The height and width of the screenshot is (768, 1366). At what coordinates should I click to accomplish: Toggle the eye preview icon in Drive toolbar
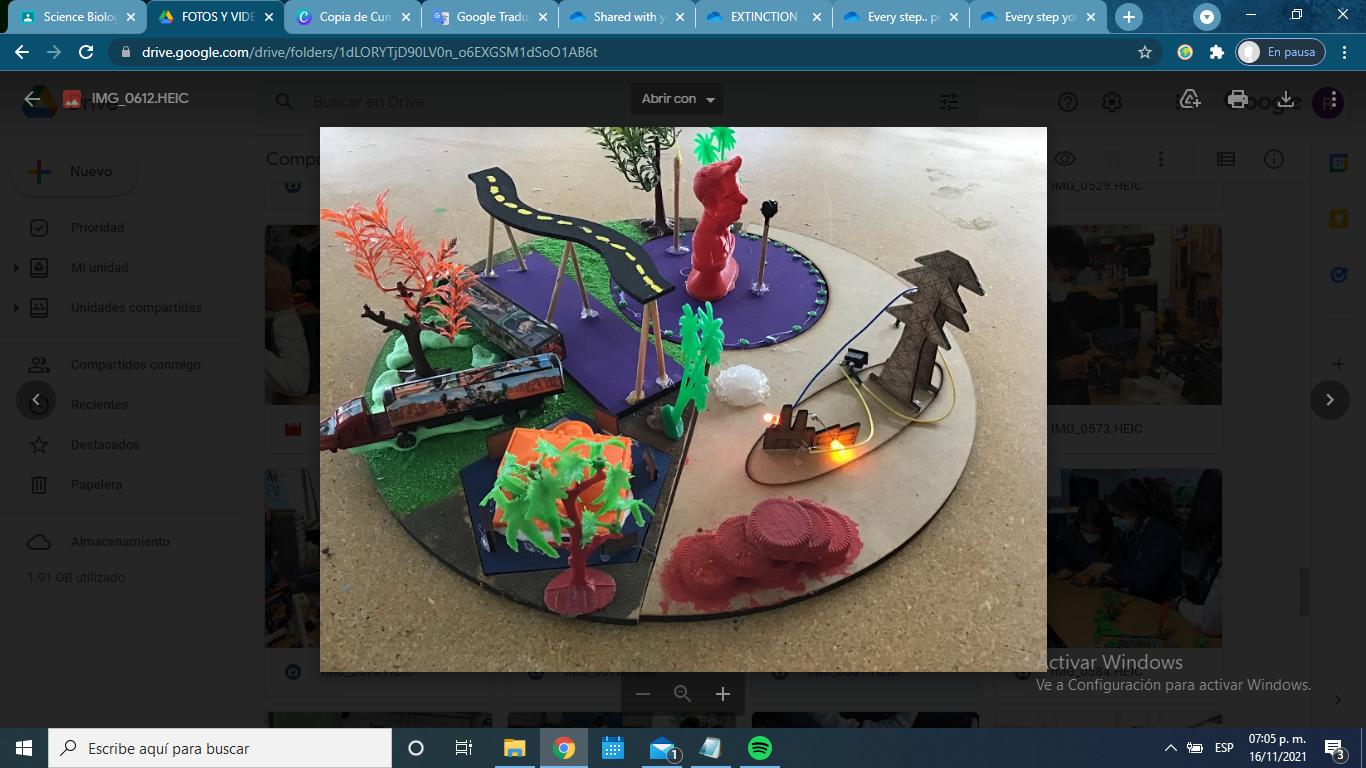1065,159
